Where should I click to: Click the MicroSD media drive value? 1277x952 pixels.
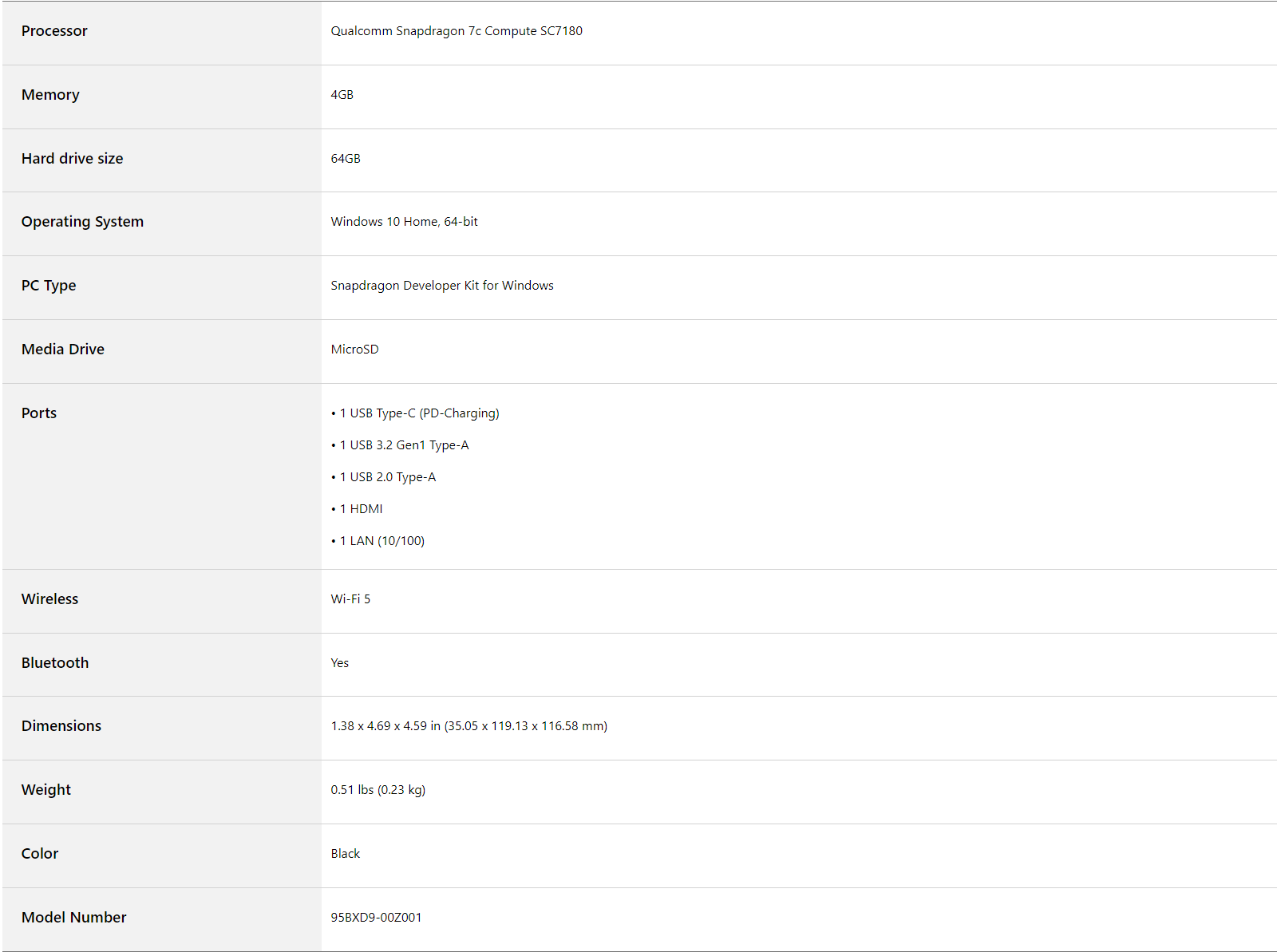click(x=354, y=350)
